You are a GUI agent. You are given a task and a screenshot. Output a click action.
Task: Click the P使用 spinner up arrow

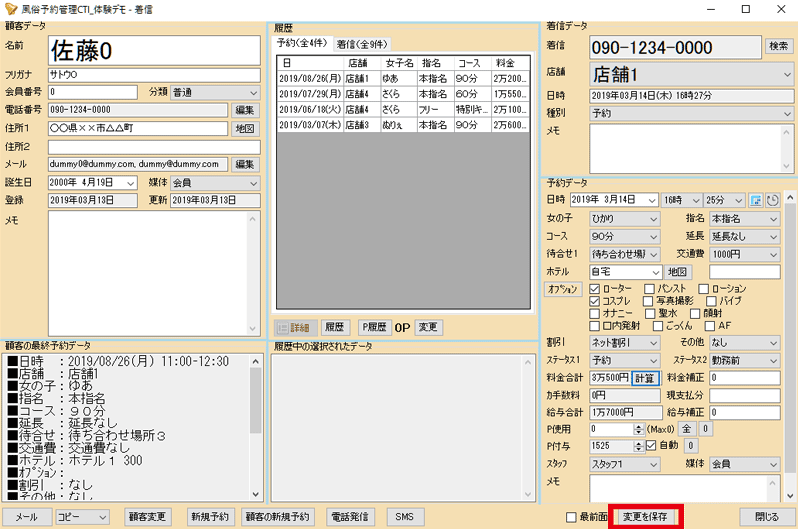pyautogui.click(x=639, y=426)
